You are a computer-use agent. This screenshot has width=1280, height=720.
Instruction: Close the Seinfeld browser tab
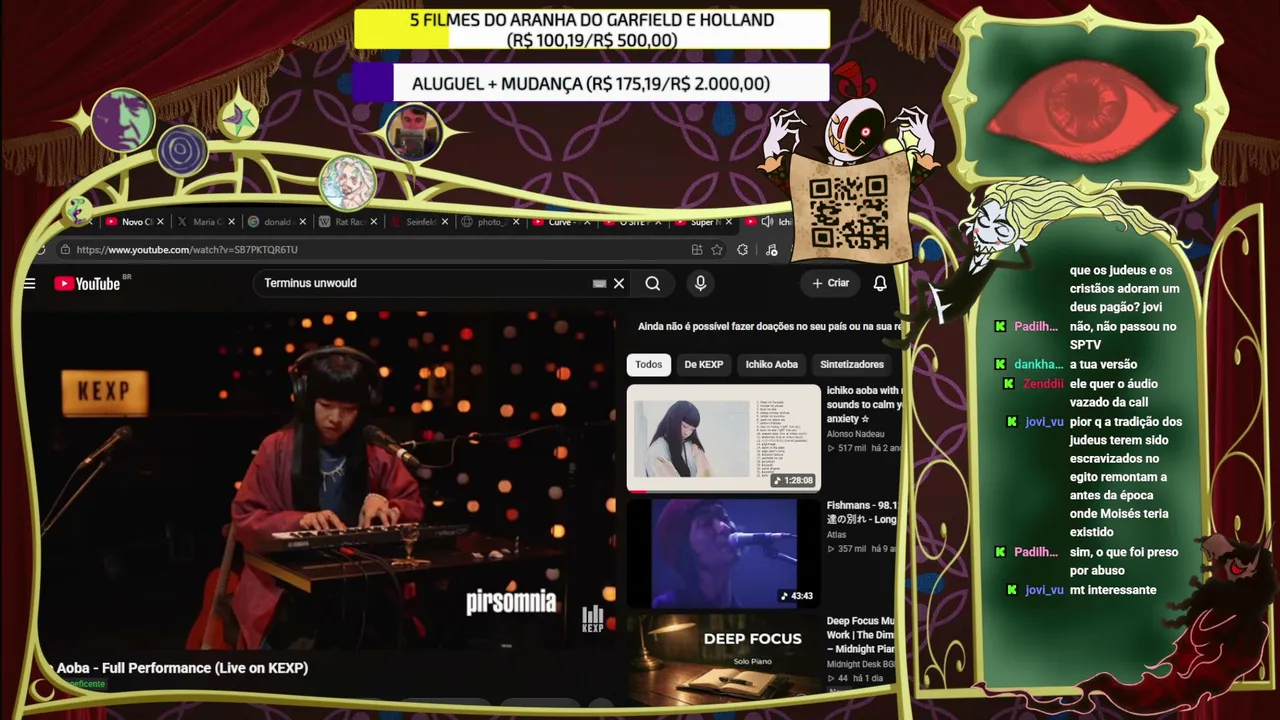[x=444, y=222]
